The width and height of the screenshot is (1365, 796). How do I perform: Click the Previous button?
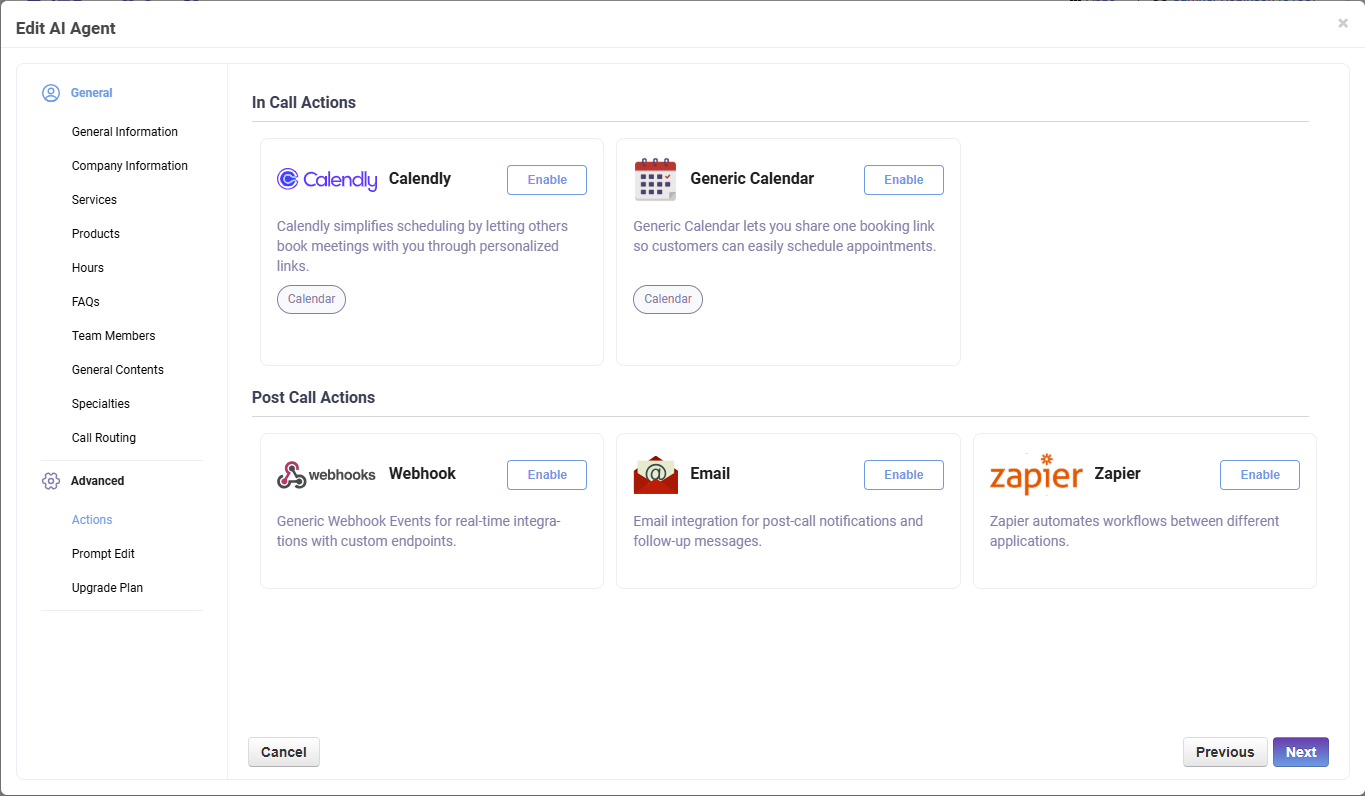1224,752
